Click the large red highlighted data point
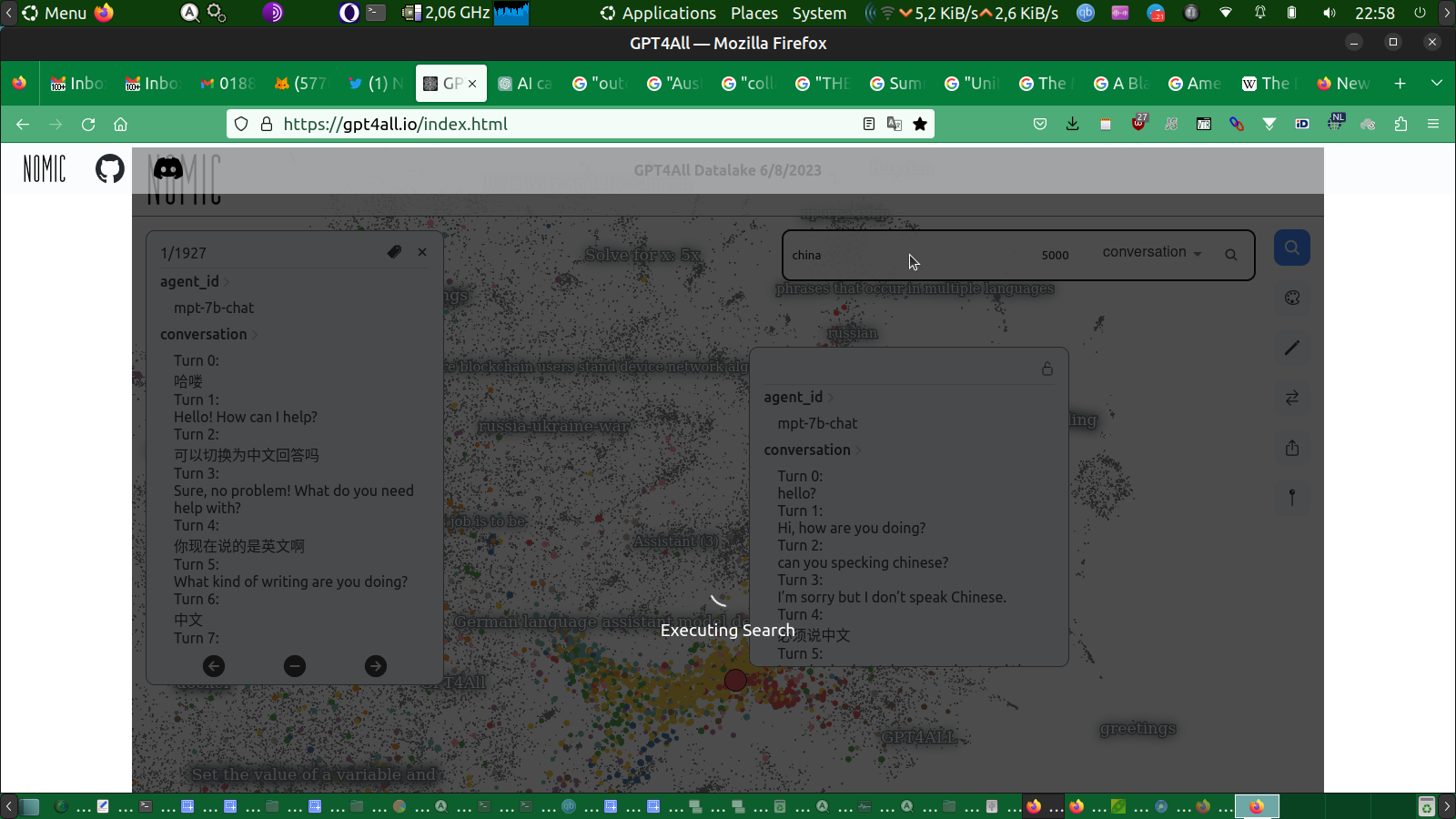1456x819 pixels. tap(735, 680)
